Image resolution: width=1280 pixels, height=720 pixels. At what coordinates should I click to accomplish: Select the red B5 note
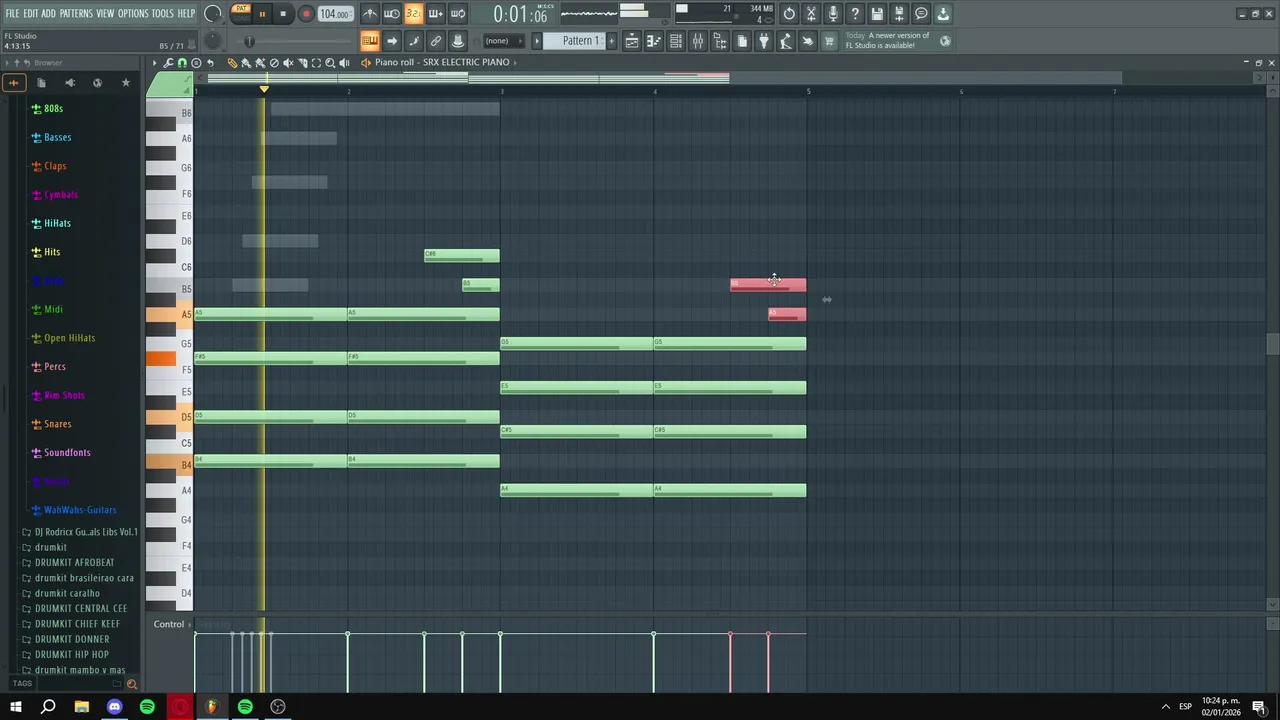pyautogui.click(x=768, y=285)
